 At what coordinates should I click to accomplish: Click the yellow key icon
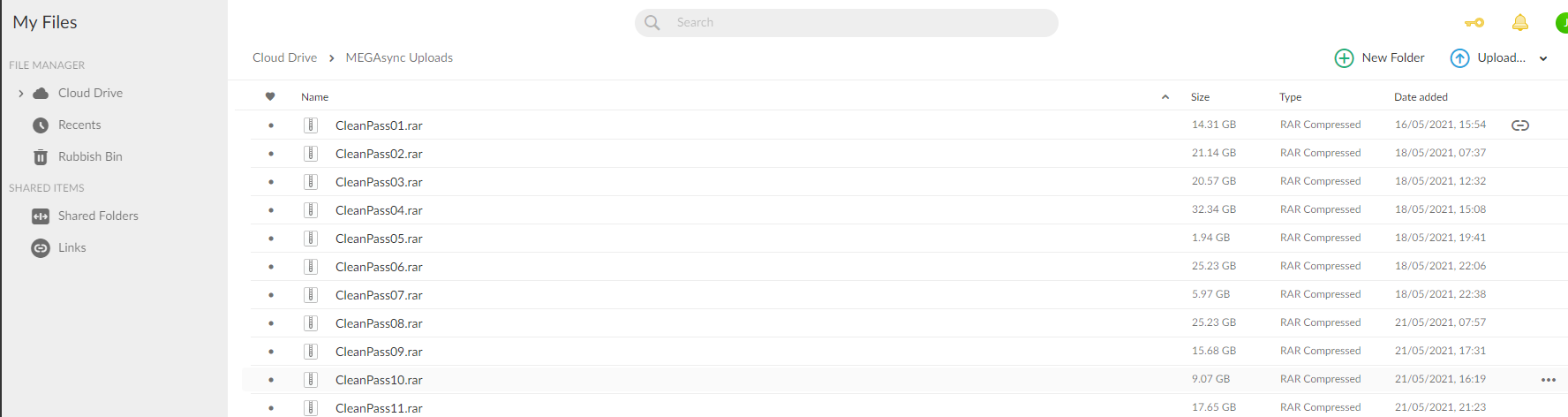point(1474,23)
